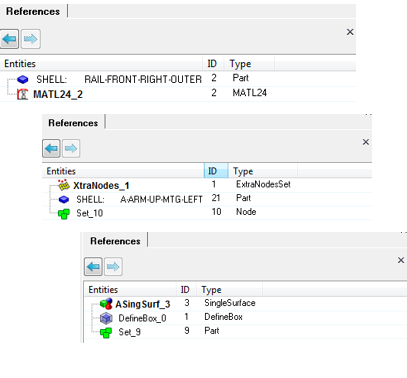Go forward in the top References panel
This screenshot has width=407, height=378.
(31, 39)
